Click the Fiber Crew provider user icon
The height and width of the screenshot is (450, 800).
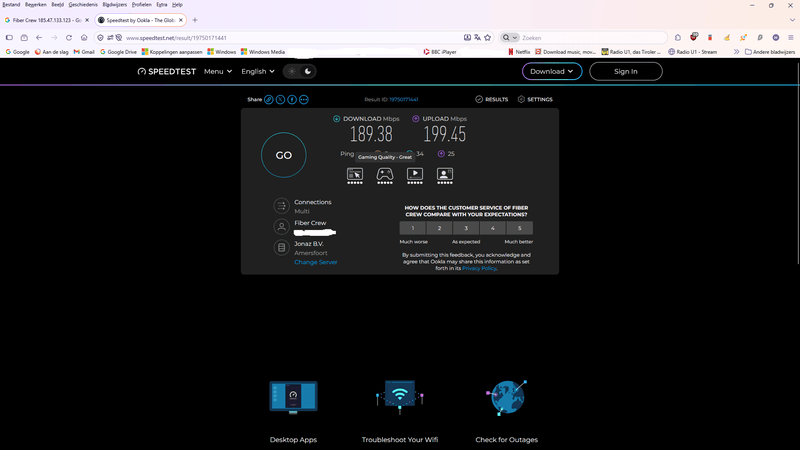click(x=281, y=227)
